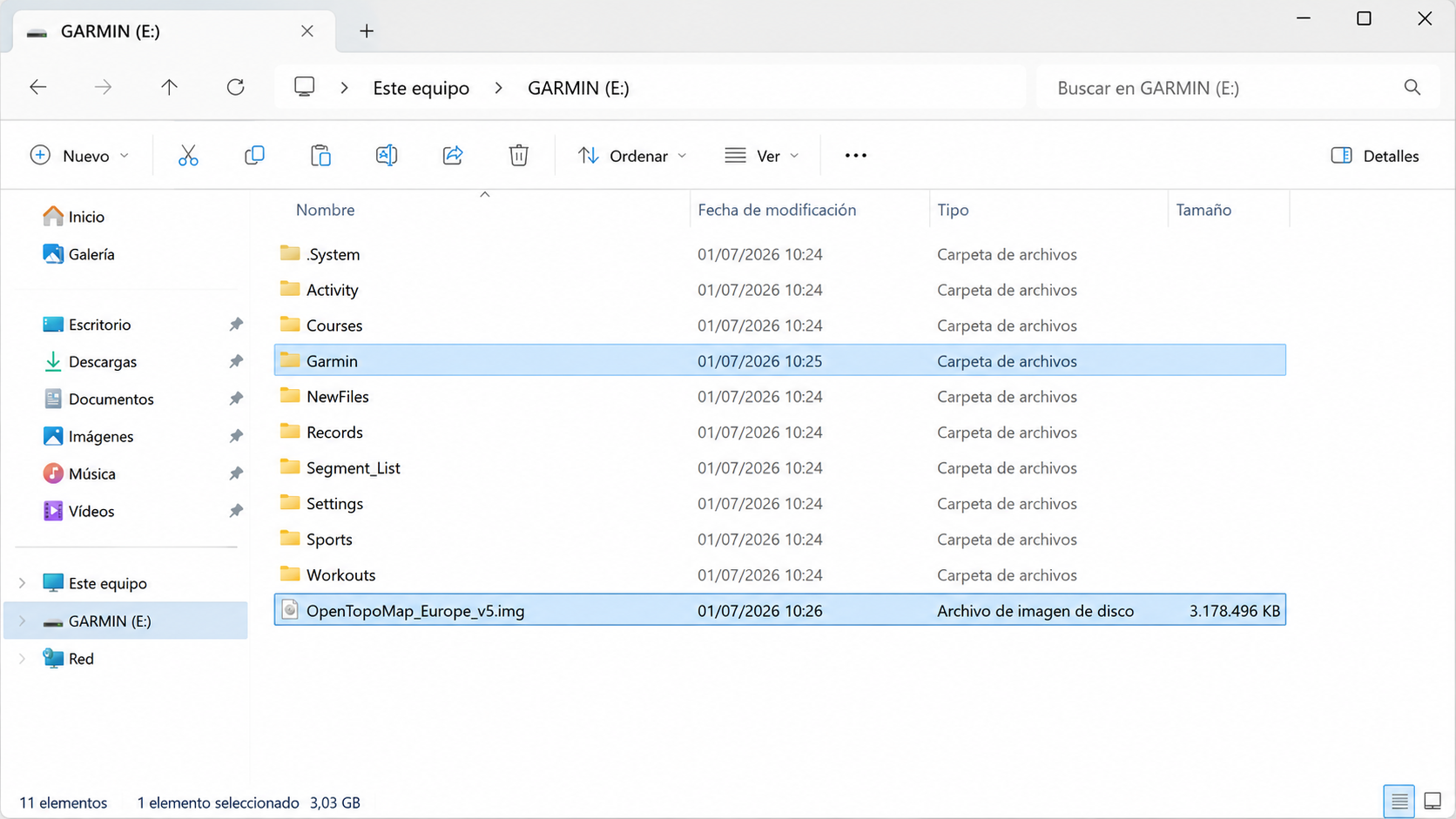Sort by the Nombre column header

[325, 210]
